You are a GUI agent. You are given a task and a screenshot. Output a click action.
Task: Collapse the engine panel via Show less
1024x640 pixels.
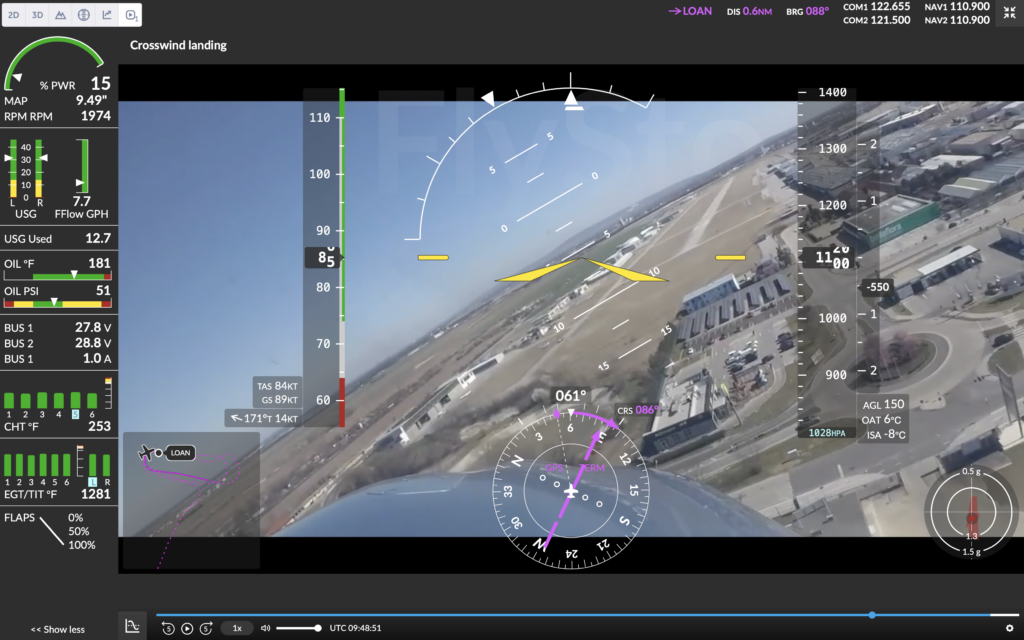[57, 629]
